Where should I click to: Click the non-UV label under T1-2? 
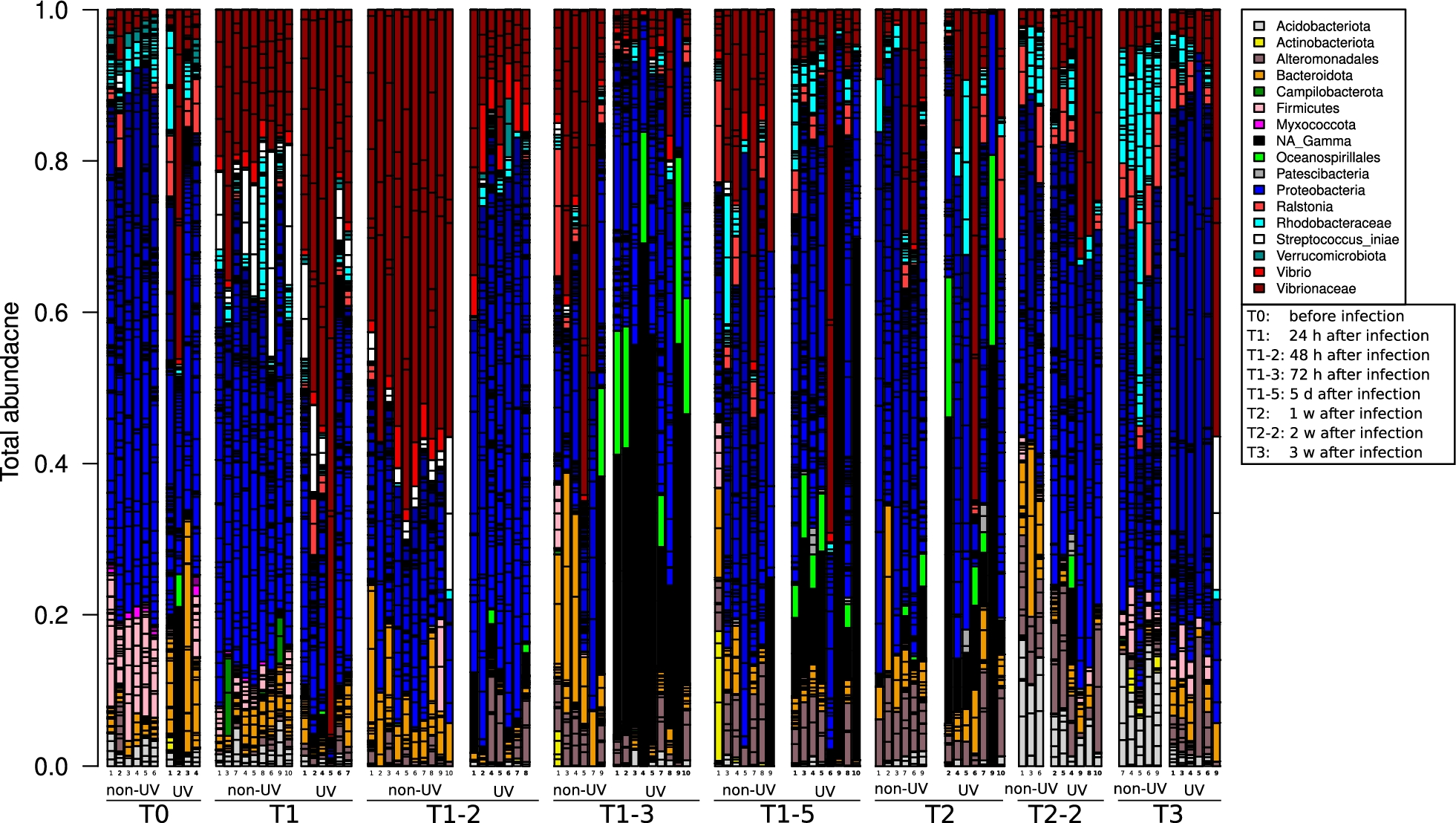pyautogui.click(x=414, y=790)
